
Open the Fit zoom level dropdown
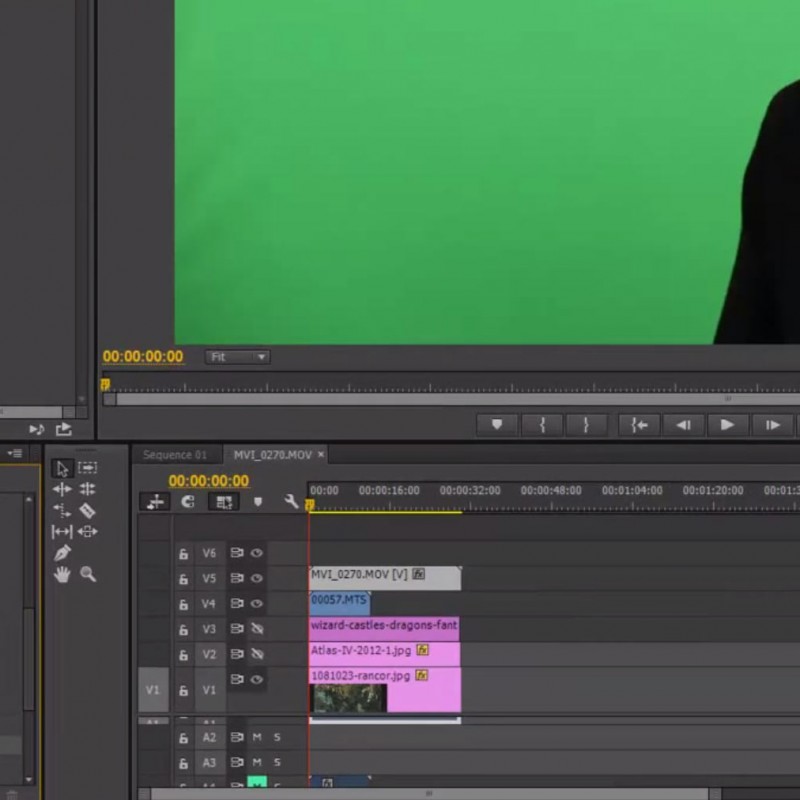click(x=238, y=357)
